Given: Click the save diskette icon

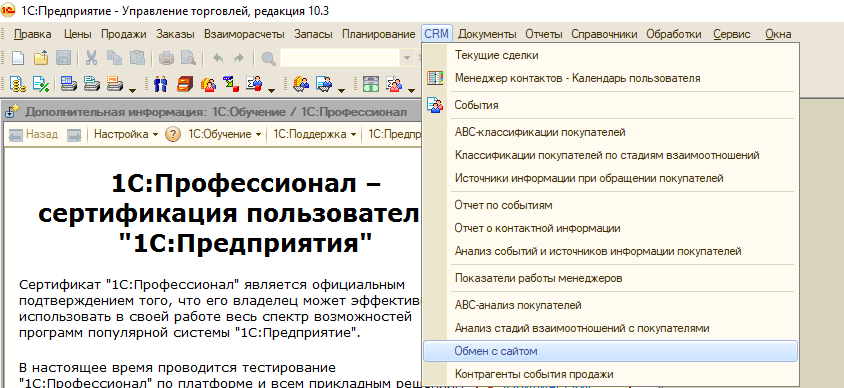Looking at the screenshot, I should tap(64, 58).
